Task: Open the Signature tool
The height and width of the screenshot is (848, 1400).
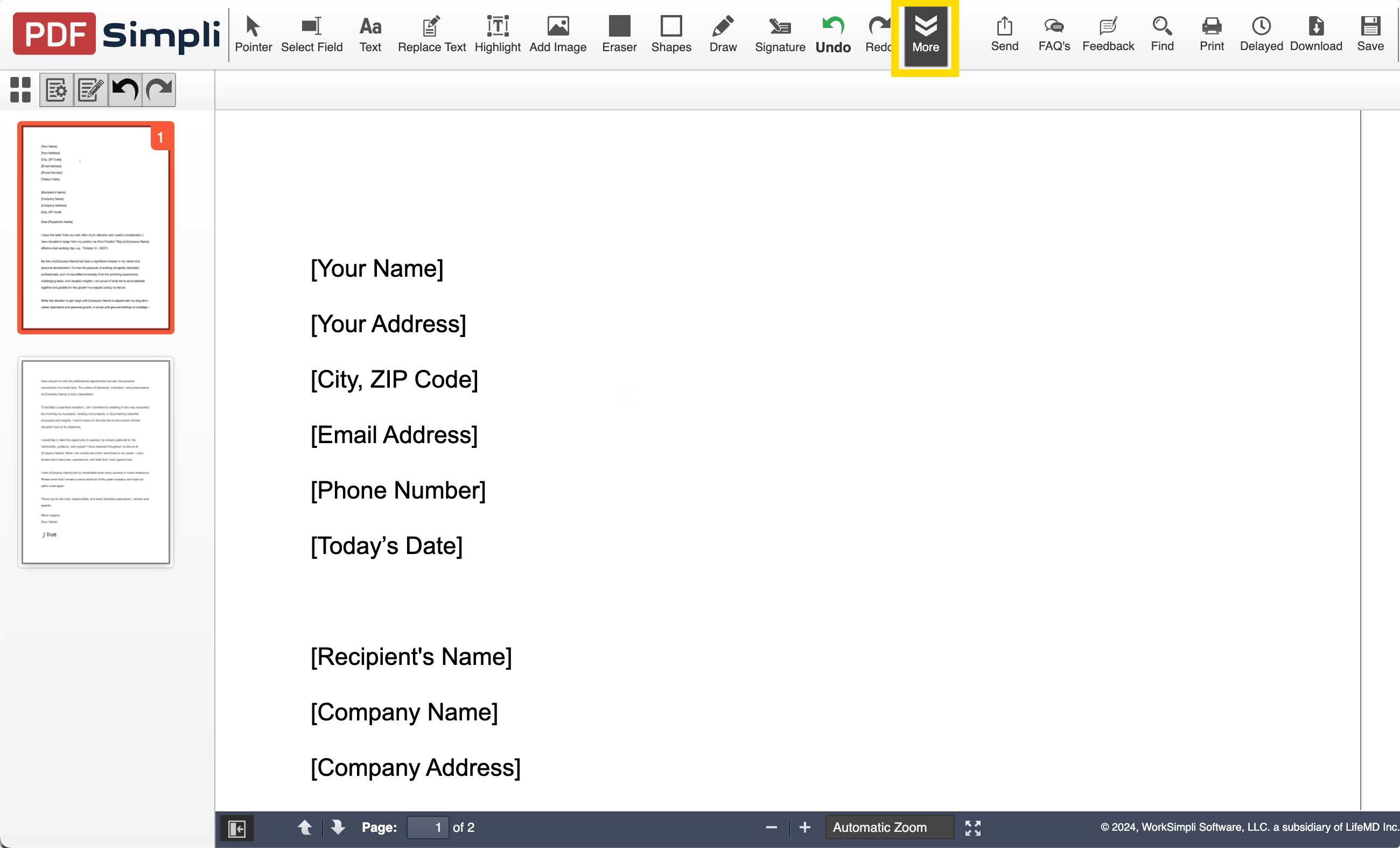Action: pyautogui.click(x=780, y=34)
